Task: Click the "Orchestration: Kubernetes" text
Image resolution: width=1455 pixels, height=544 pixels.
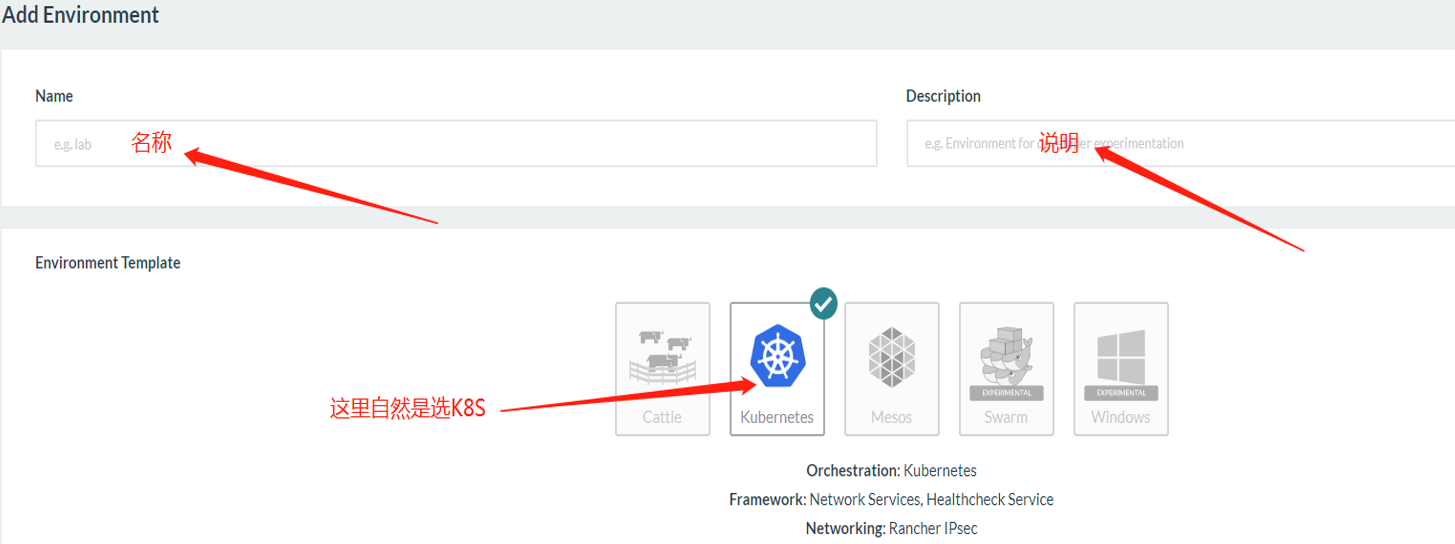Action: tap(891, 470)
